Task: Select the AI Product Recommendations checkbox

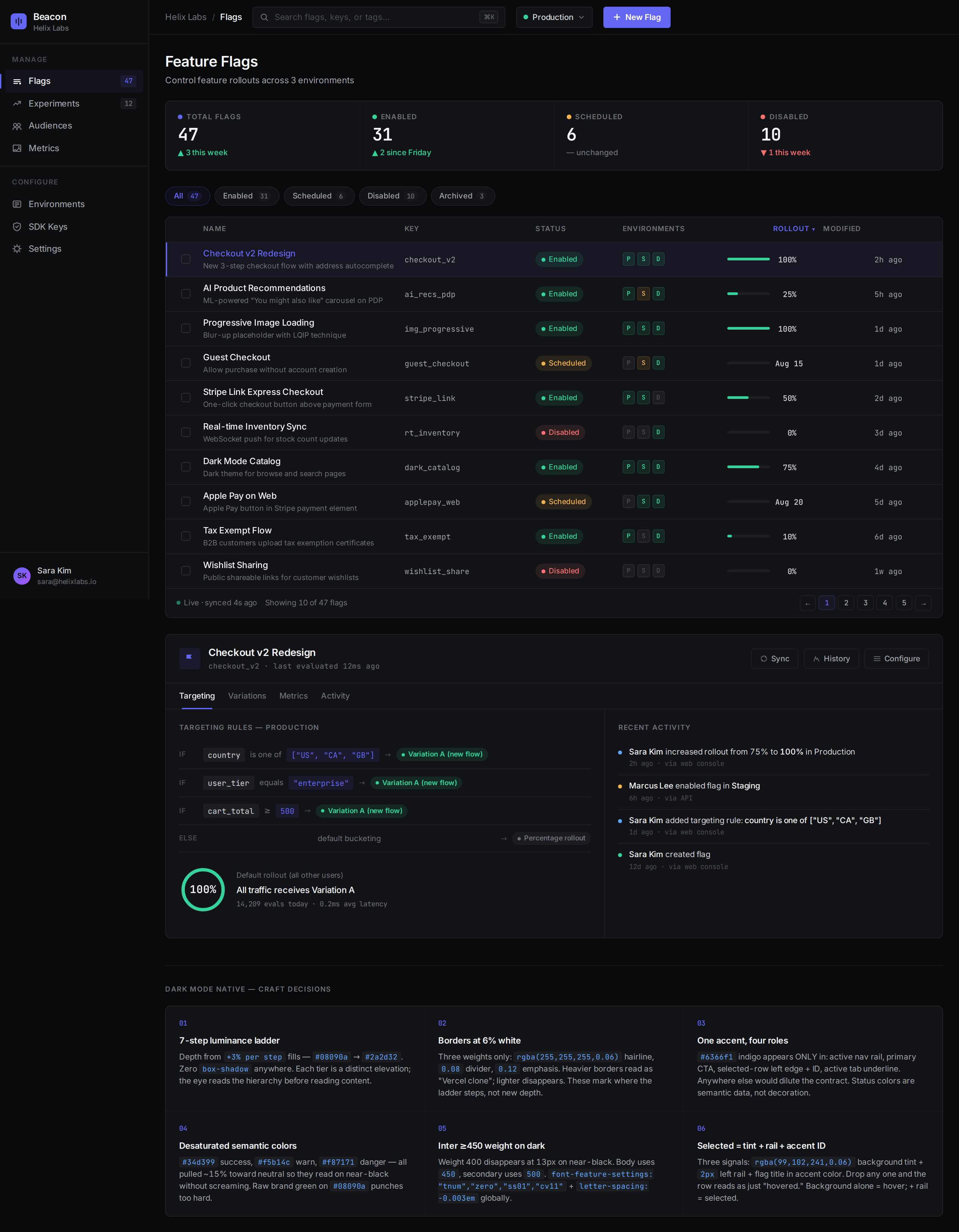Action: [x=185, y=294]
